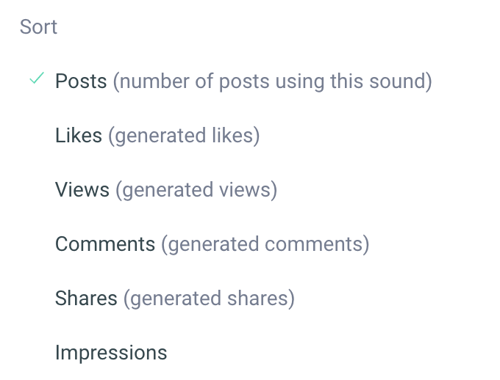
Task: Click the Sort menu heading
Action: (x=38, y=27)
